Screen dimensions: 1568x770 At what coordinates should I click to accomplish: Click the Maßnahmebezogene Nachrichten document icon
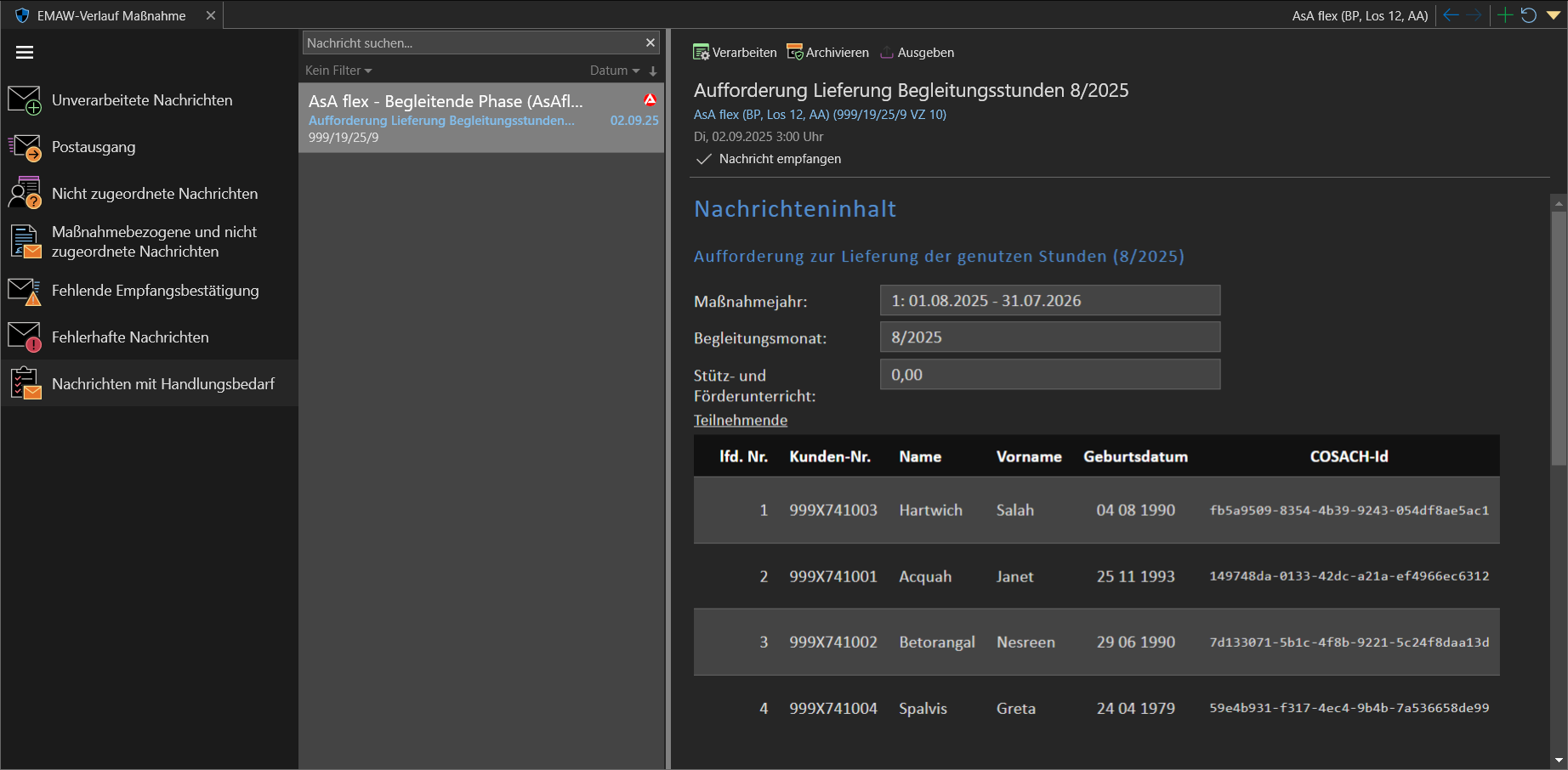coord(25,241)
